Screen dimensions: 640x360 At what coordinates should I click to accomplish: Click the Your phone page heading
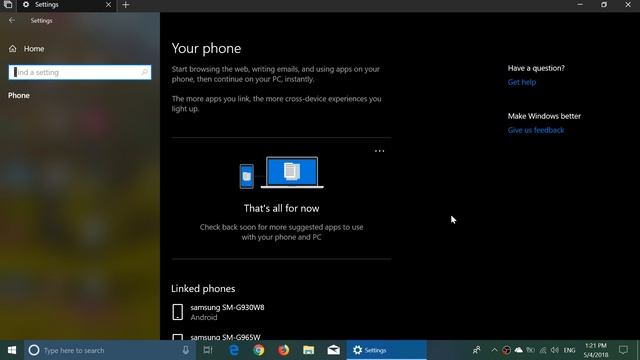tap(206, 49)
